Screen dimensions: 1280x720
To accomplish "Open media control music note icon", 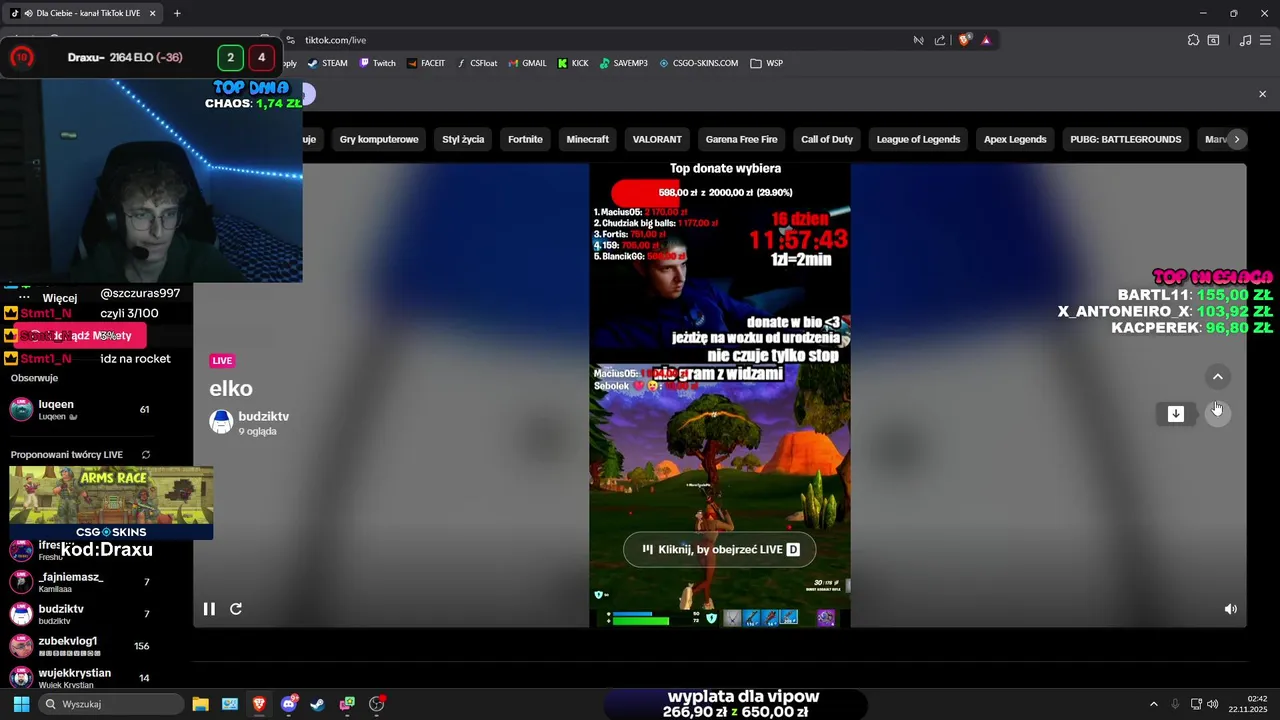I will pos(1245,40).
